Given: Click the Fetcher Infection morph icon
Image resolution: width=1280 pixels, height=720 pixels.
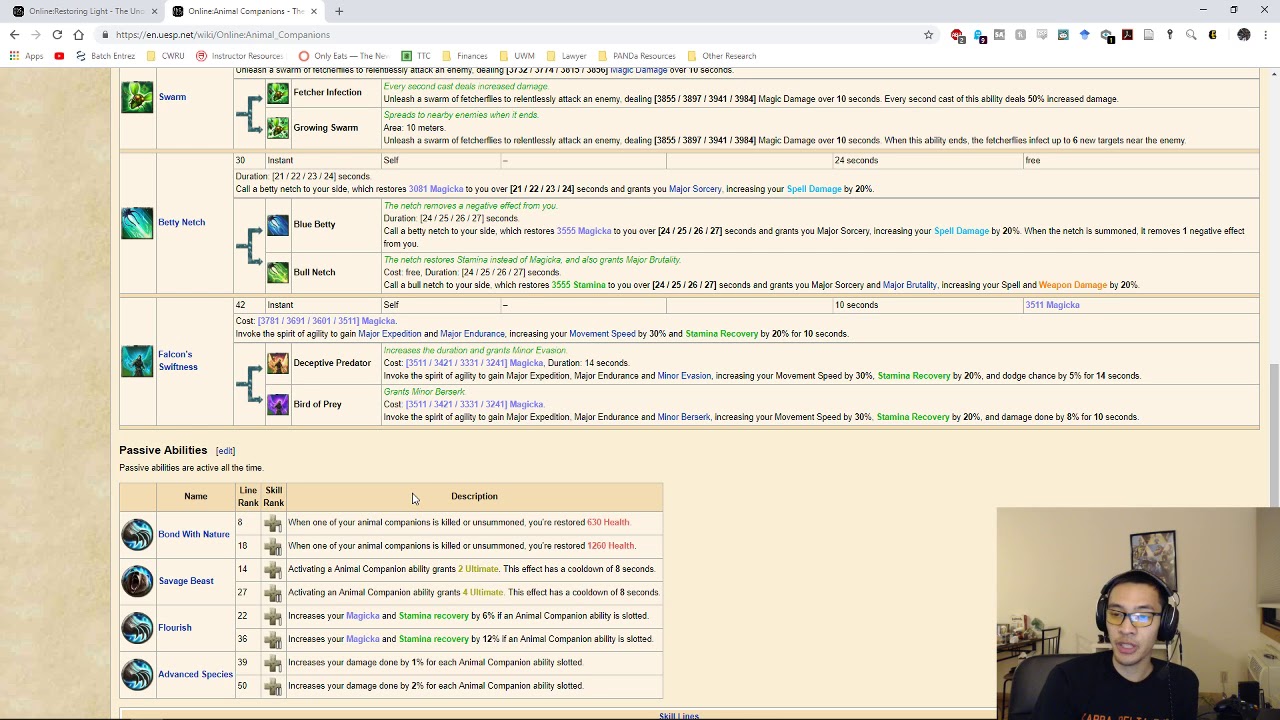Looking at the screenshot, I should click(x=278, y=93).
